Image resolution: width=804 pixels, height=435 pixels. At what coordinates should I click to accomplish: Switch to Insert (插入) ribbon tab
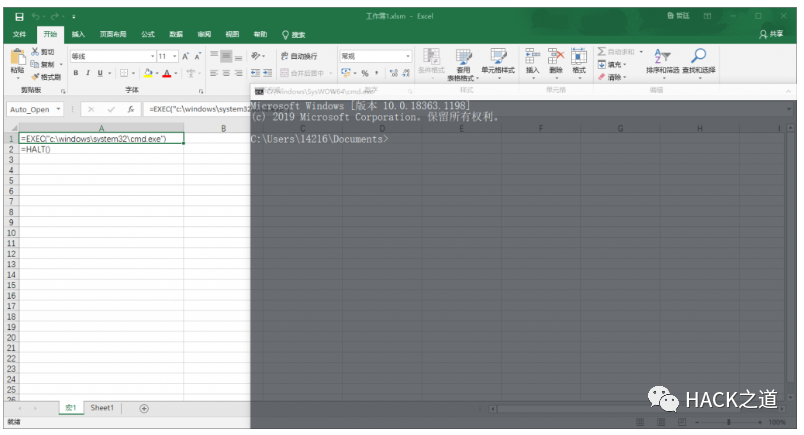point(78,34)
